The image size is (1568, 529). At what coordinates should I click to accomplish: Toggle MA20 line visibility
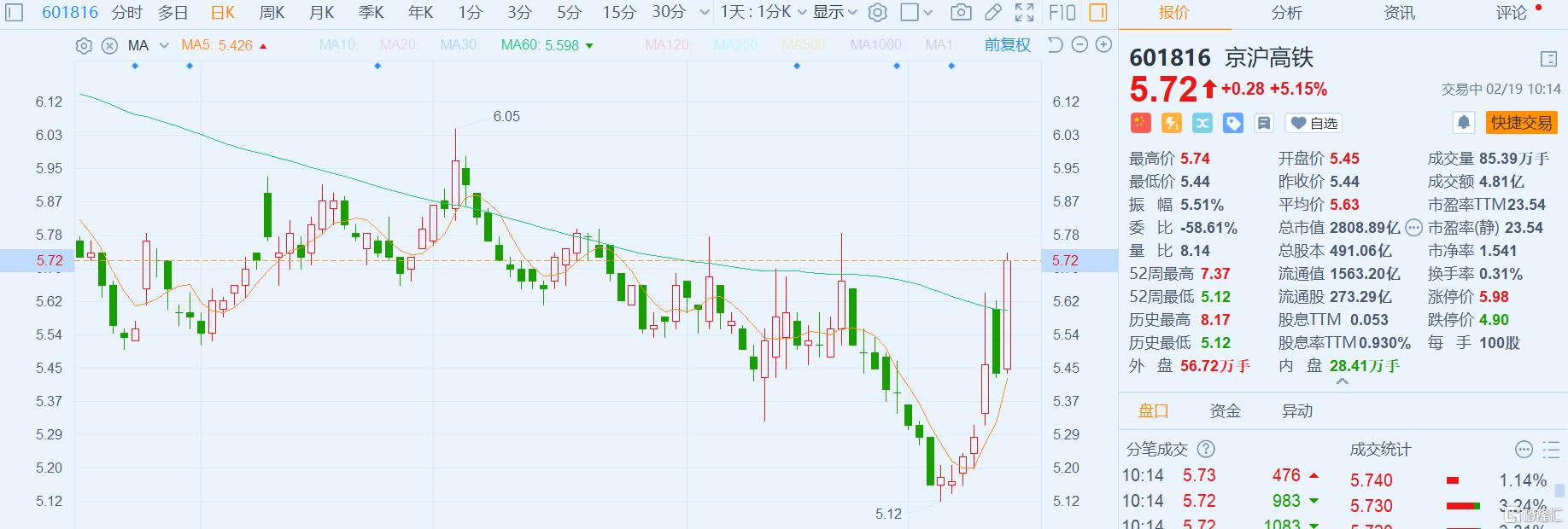click(399, 45)
